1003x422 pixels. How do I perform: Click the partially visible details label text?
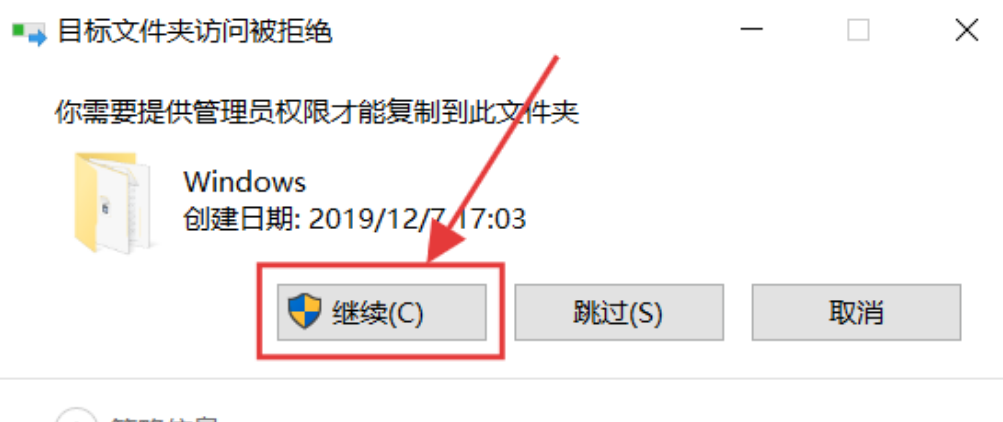[x=163, y=419]
